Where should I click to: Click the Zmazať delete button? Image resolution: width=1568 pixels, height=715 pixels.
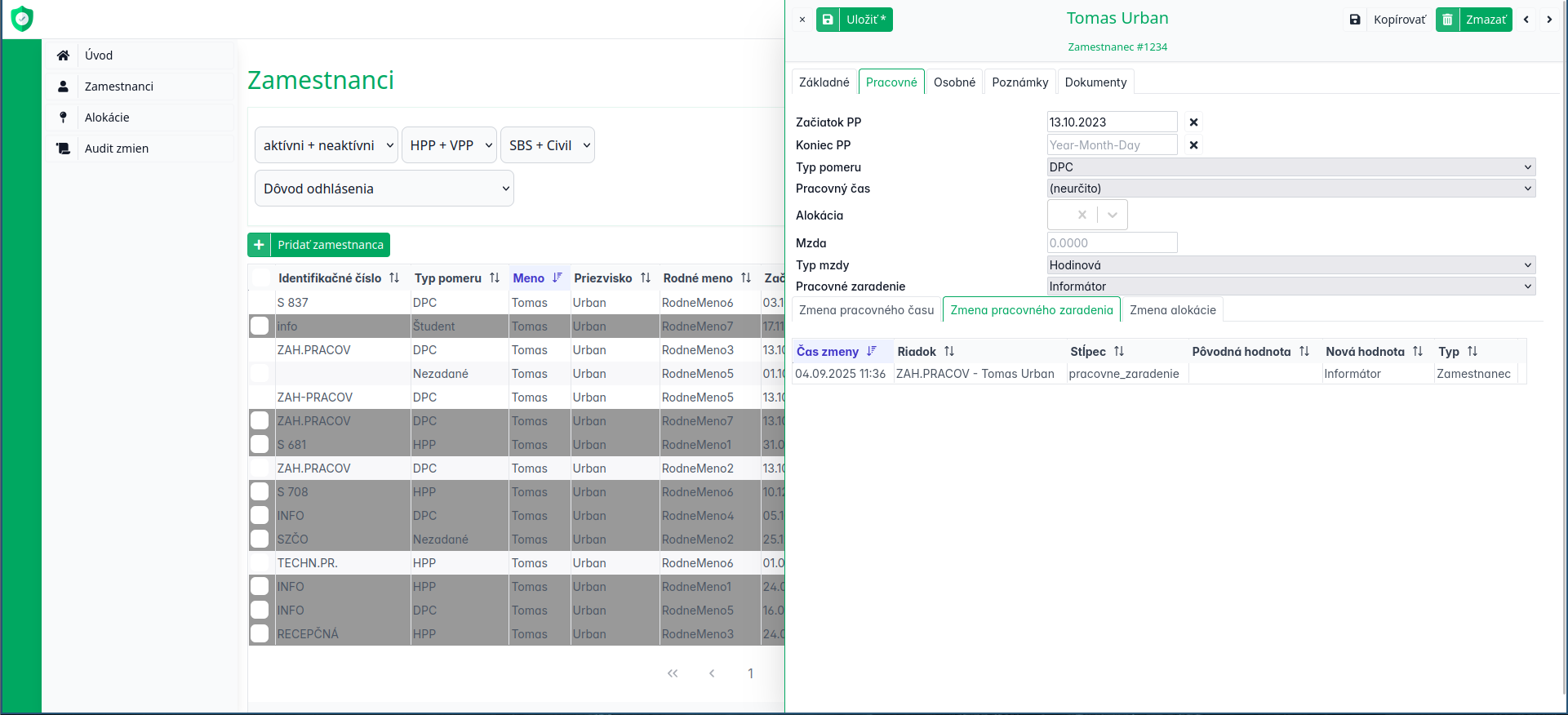1474,20
